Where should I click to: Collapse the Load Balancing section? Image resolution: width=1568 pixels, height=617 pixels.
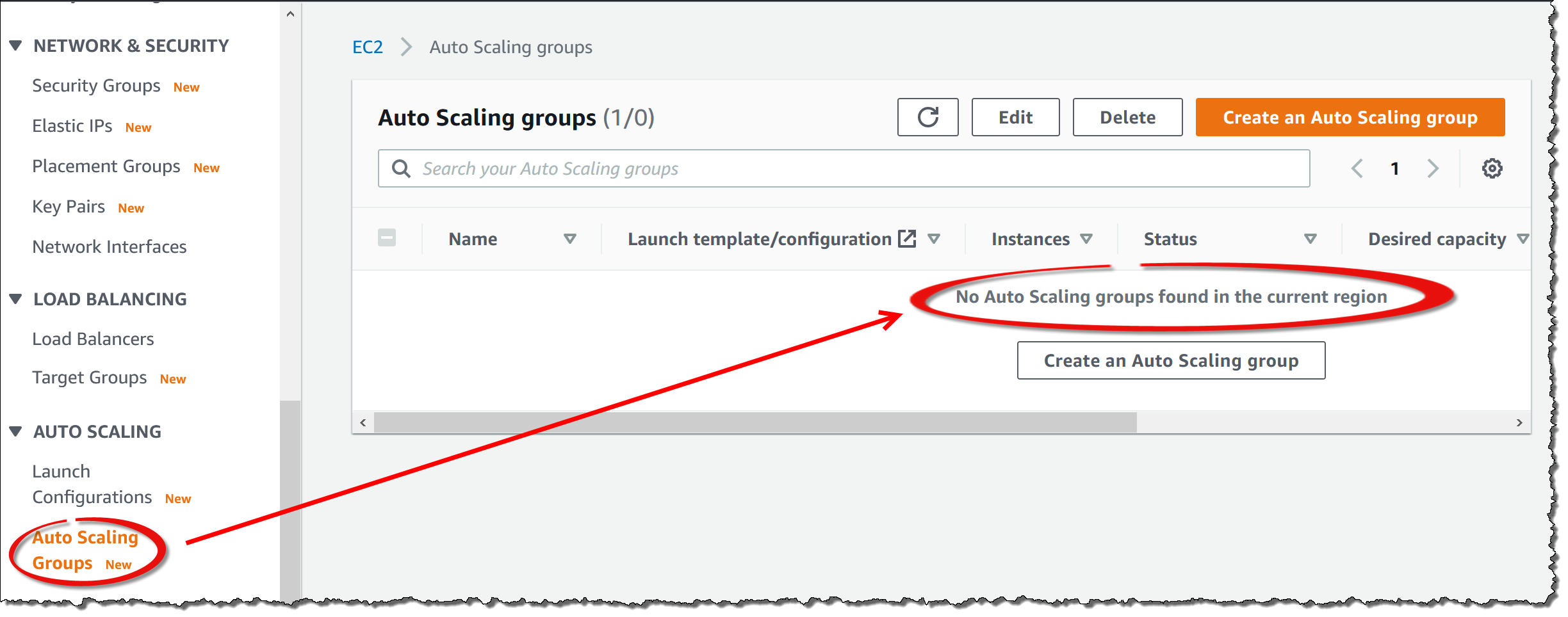pos(16,299)
